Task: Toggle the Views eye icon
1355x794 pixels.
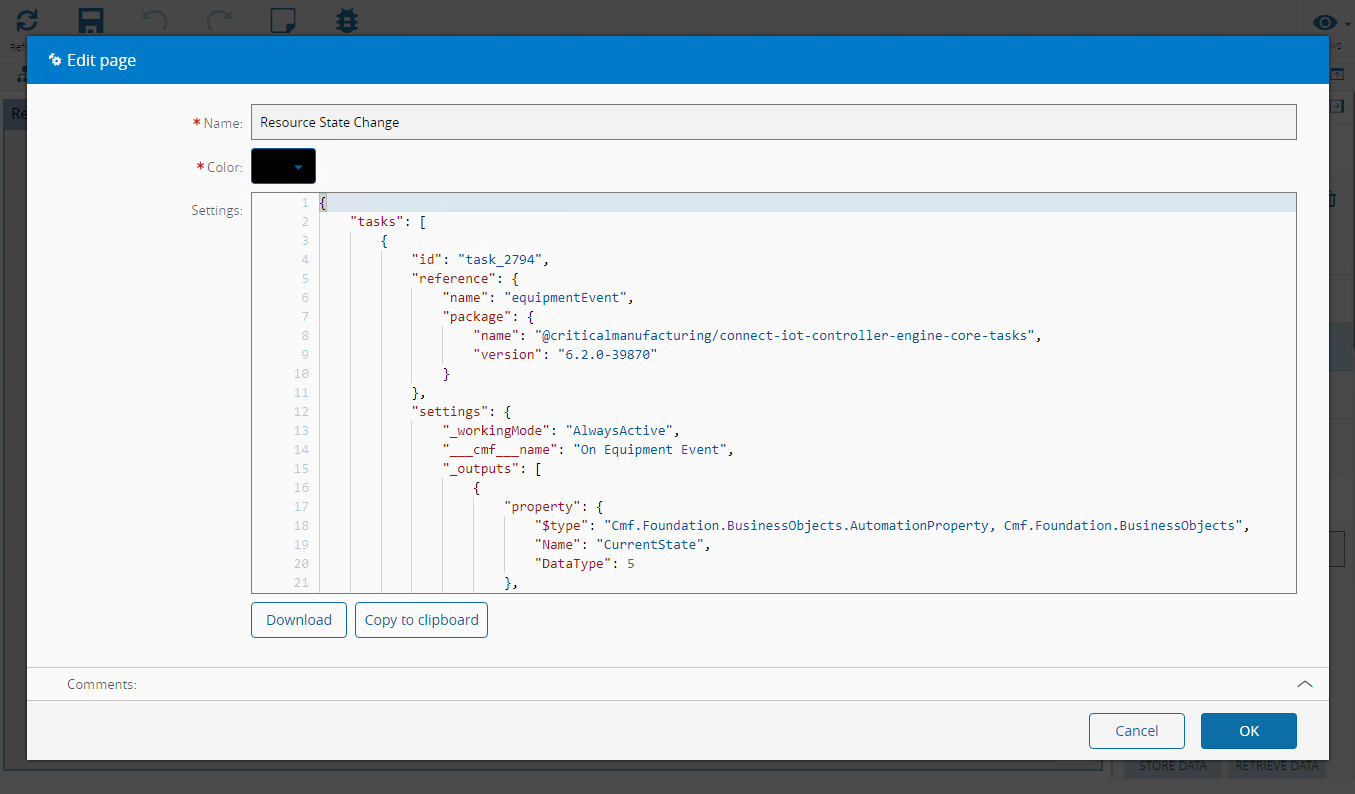Action: [x=1324, y=22]
